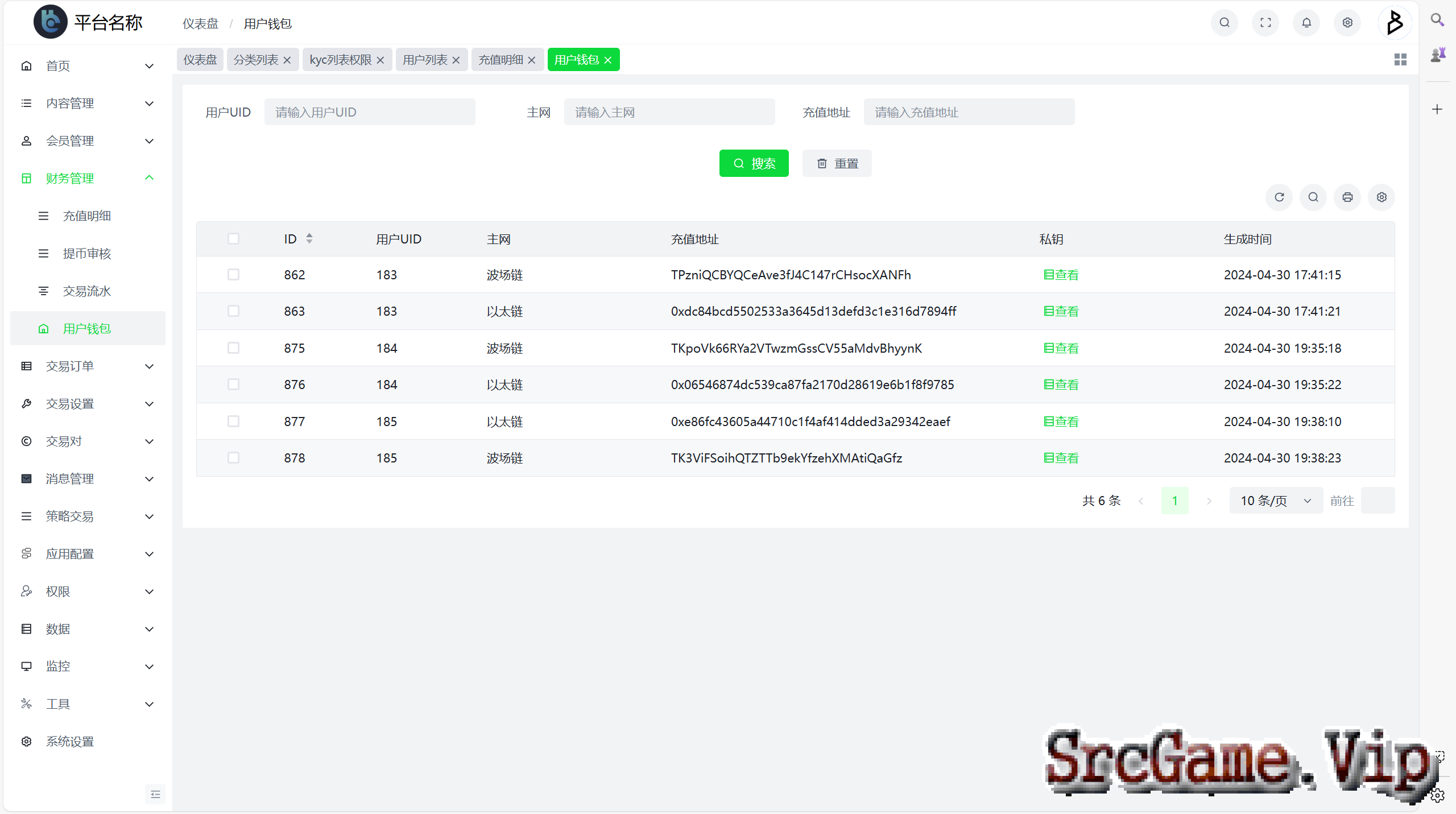Toggle fullscreen mode icon
Screen dimensions: 1456x814
1265,23
